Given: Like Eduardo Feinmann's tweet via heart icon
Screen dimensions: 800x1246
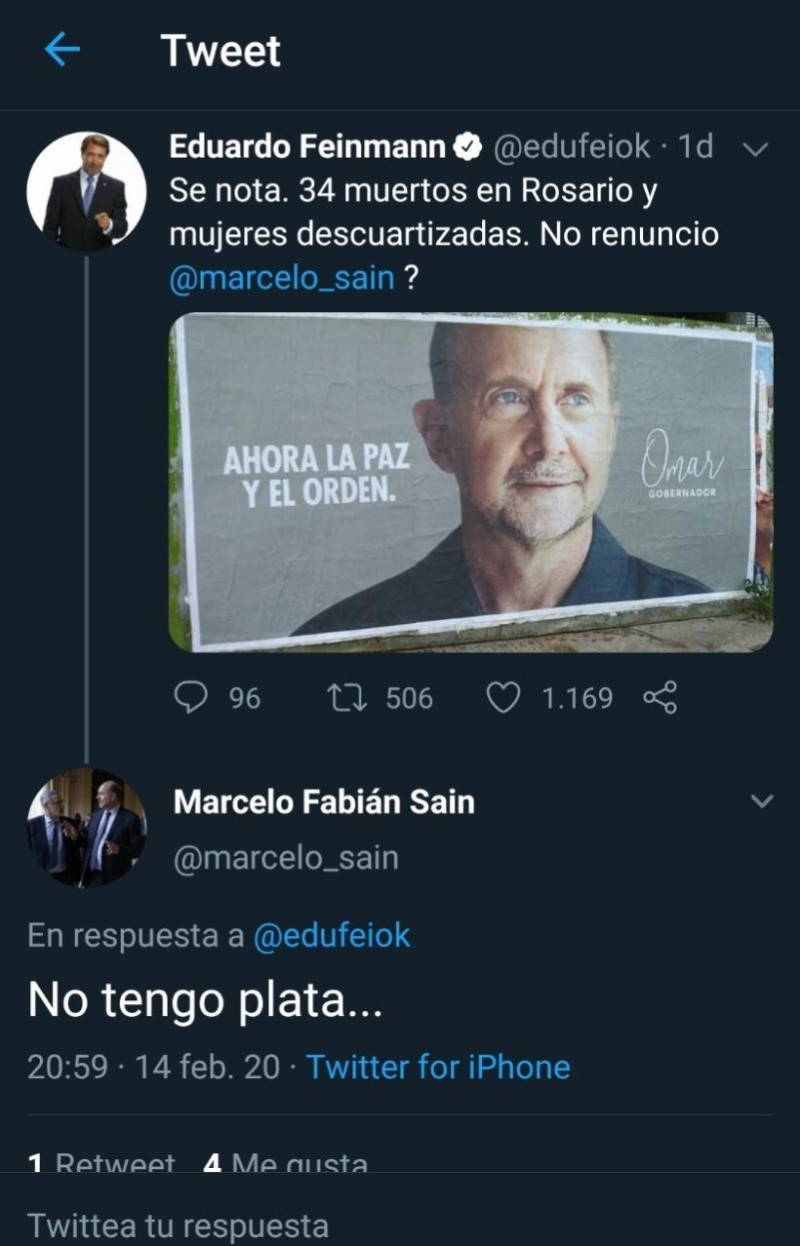Looking at the screenshot, I should [x=503, y=697].
